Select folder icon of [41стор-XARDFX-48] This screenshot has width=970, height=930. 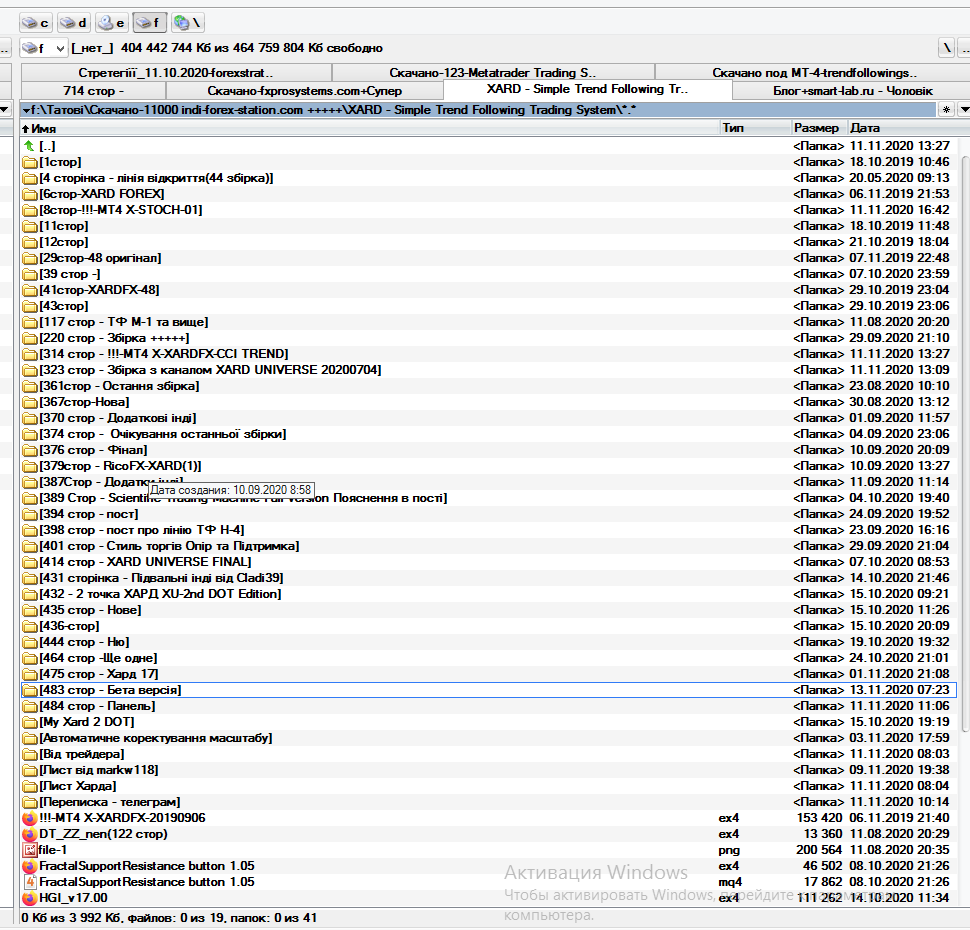(30, 290)
